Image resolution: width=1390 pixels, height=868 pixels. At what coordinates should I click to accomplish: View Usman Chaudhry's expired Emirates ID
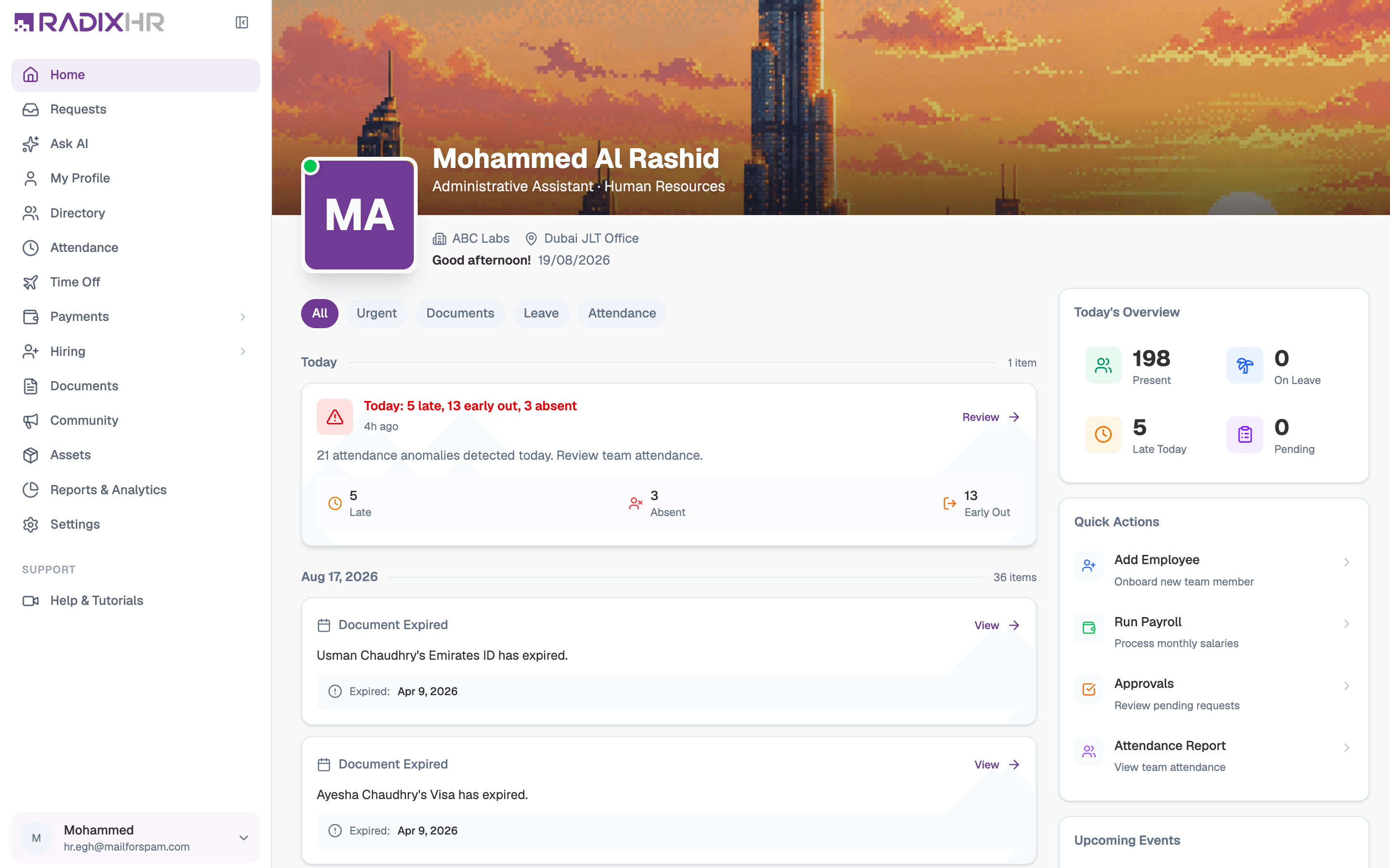tap(997, 625)
